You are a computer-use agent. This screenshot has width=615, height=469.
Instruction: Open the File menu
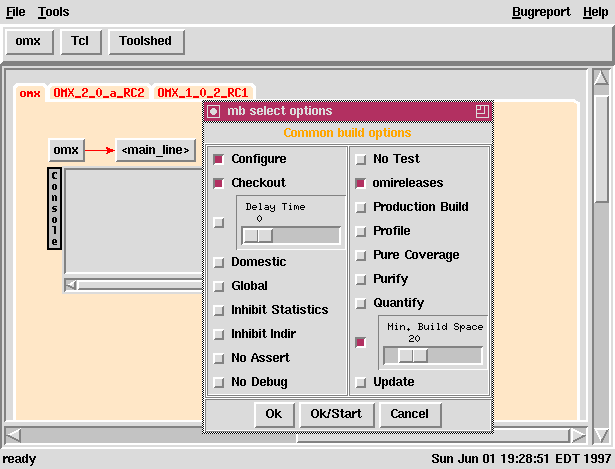[16, 12]
